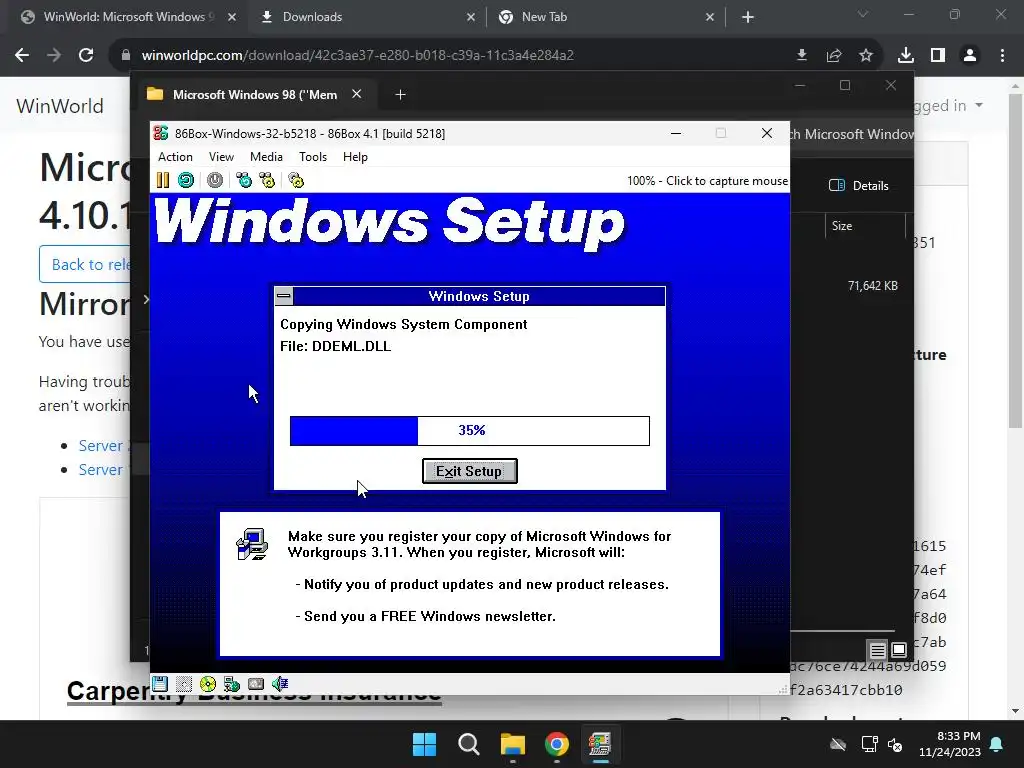Click the 86Box title bar app icon
The height and width of the screenshot is (768, 1024).
pyautogui.click(x=161, y=133)
